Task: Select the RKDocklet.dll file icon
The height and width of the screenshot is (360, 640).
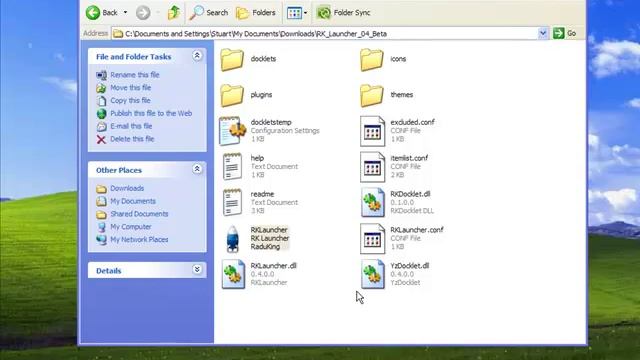Action: (x=373, y=202)
